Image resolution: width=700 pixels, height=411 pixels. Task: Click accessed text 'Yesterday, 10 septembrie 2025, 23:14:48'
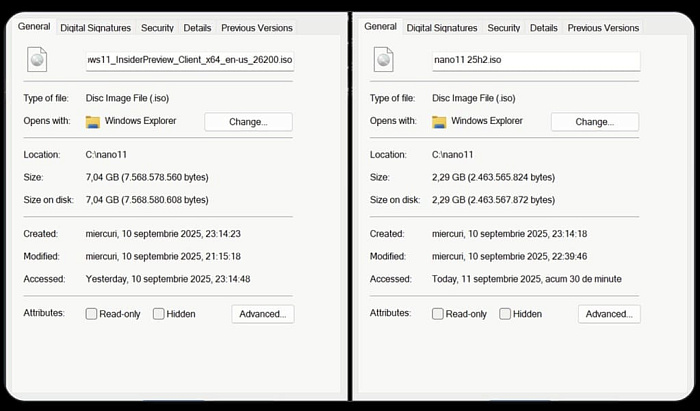pos(168,279)
